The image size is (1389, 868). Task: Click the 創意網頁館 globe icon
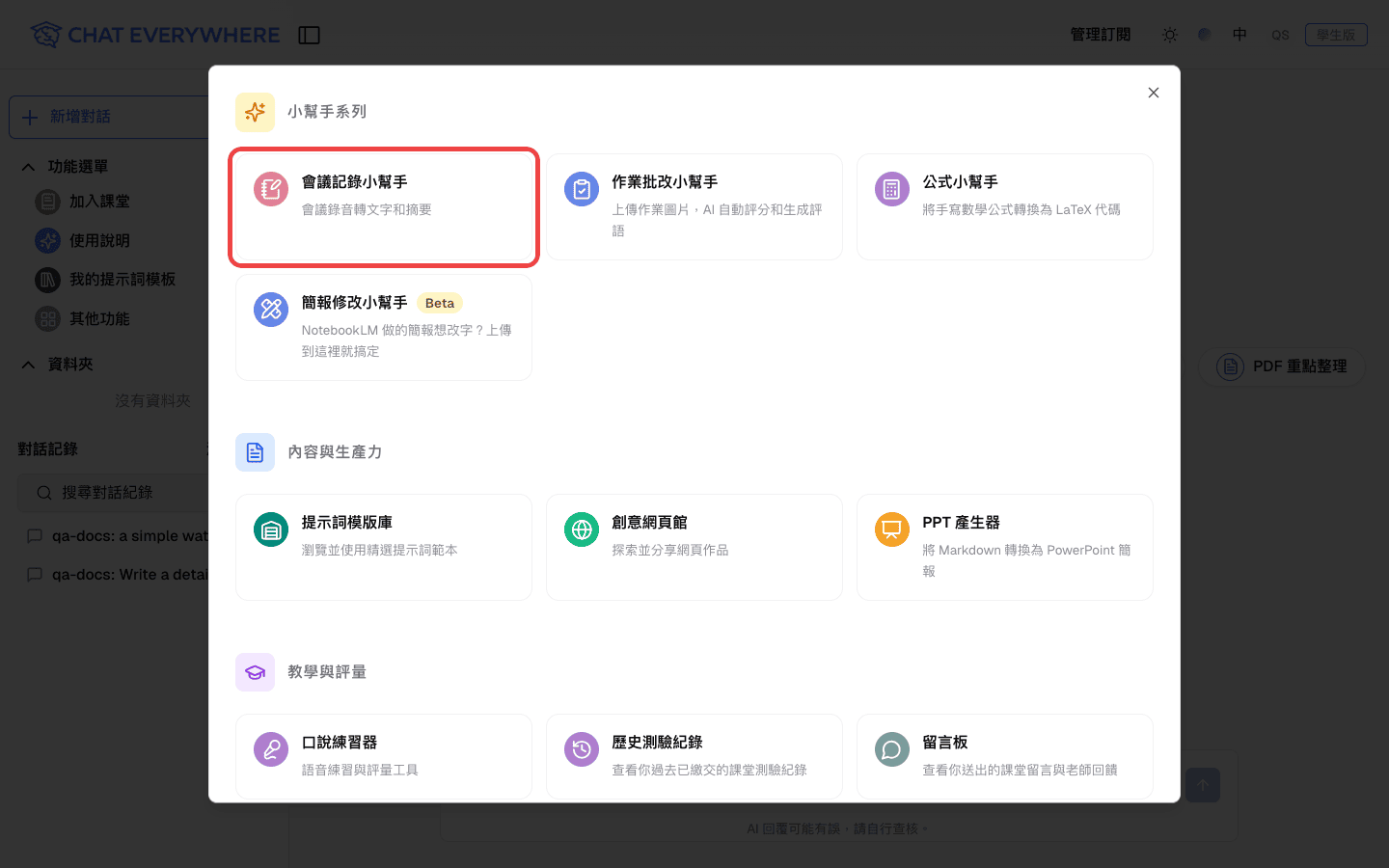pyautogui.click(x=582, y=530)
